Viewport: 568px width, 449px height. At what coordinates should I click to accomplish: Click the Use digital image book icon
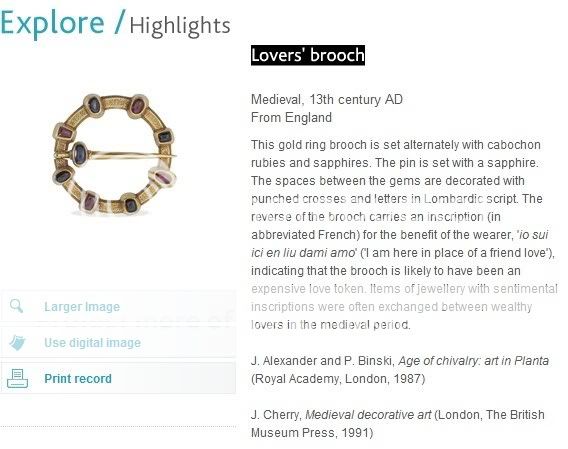tap(17, 342)
